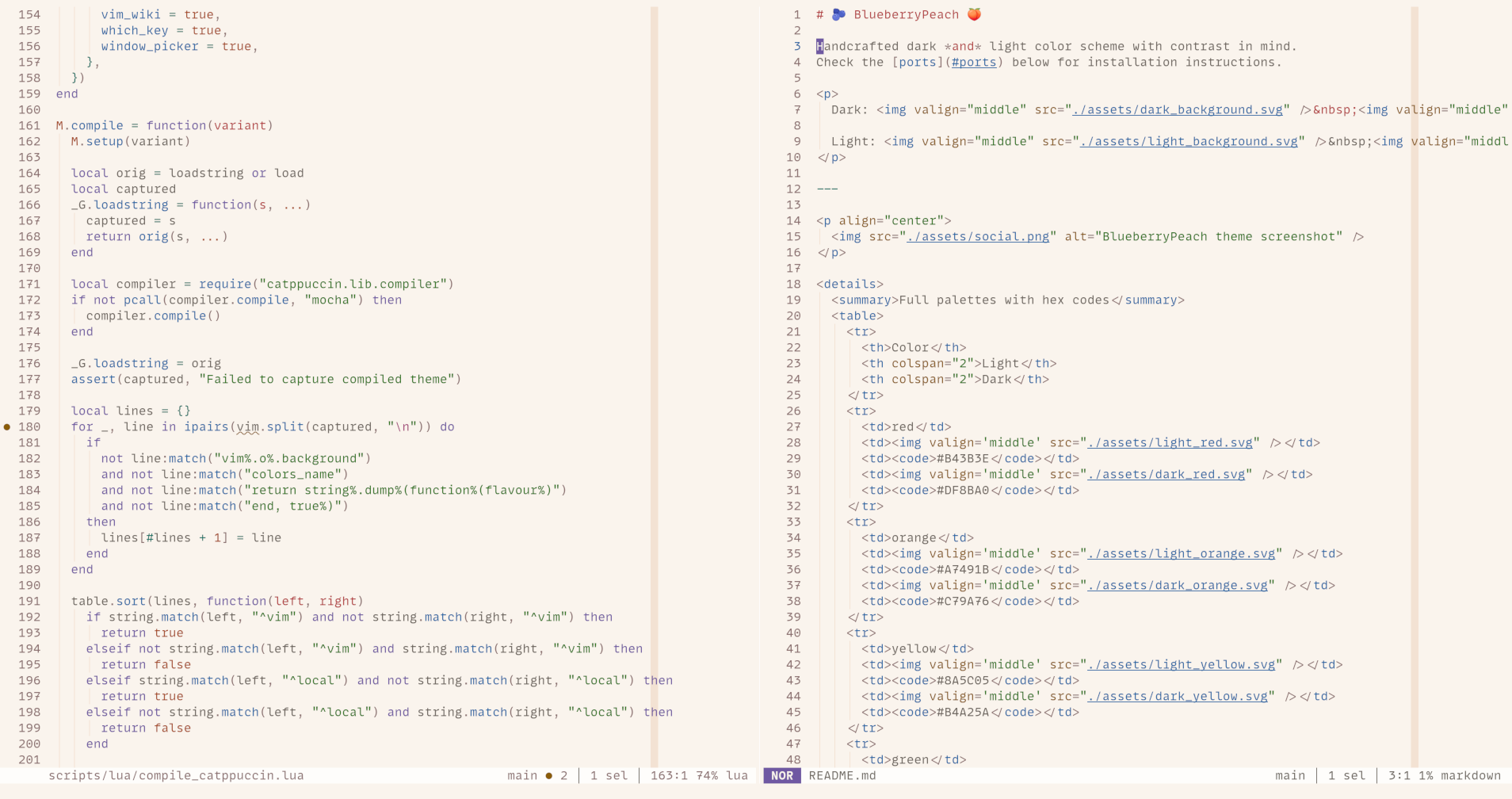Screen dimensions: 1512x799
Task: Click the "colors_name" string
Action: [293, 474]
